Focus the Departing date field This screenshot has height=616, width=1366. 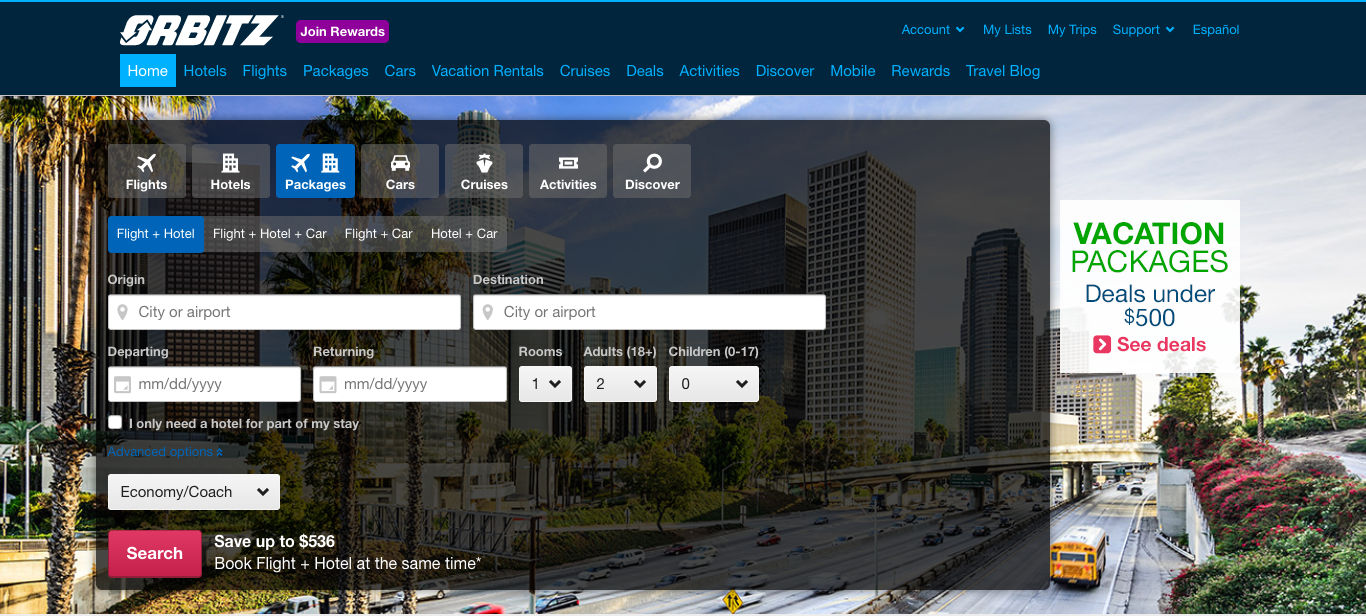click(204, 384)
